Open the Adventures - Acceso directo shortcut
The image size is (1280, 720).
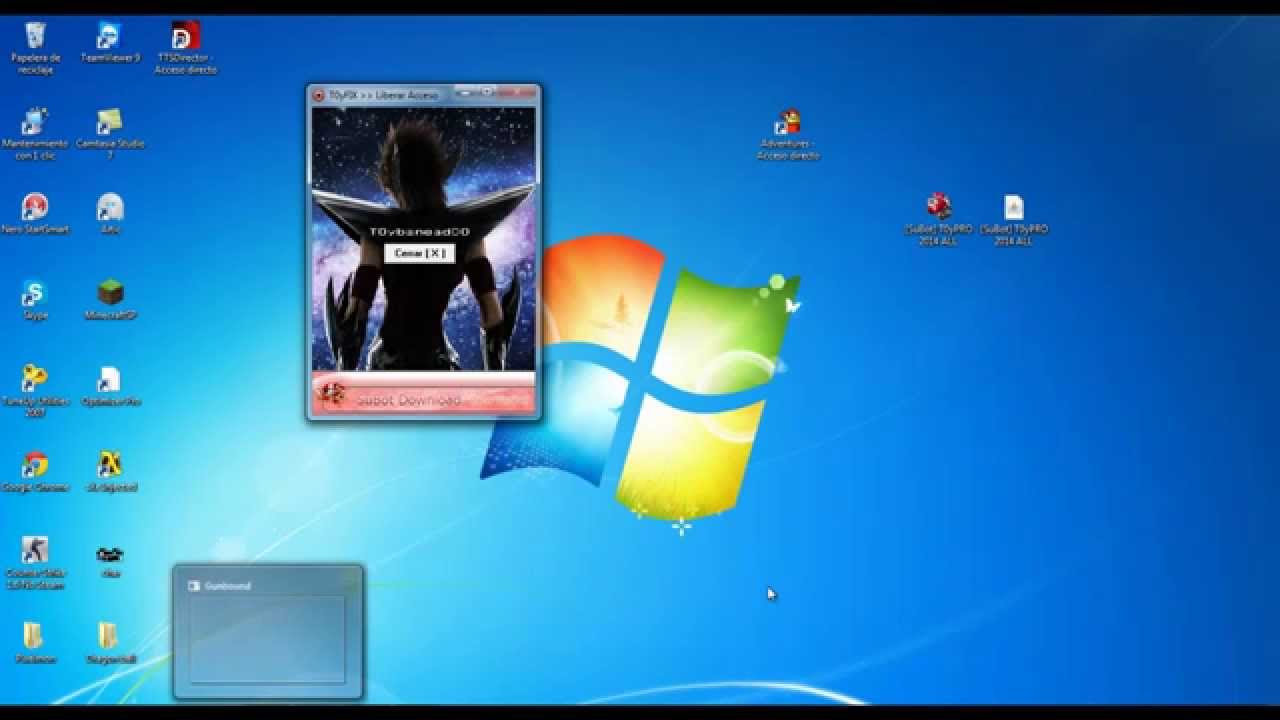788,123
